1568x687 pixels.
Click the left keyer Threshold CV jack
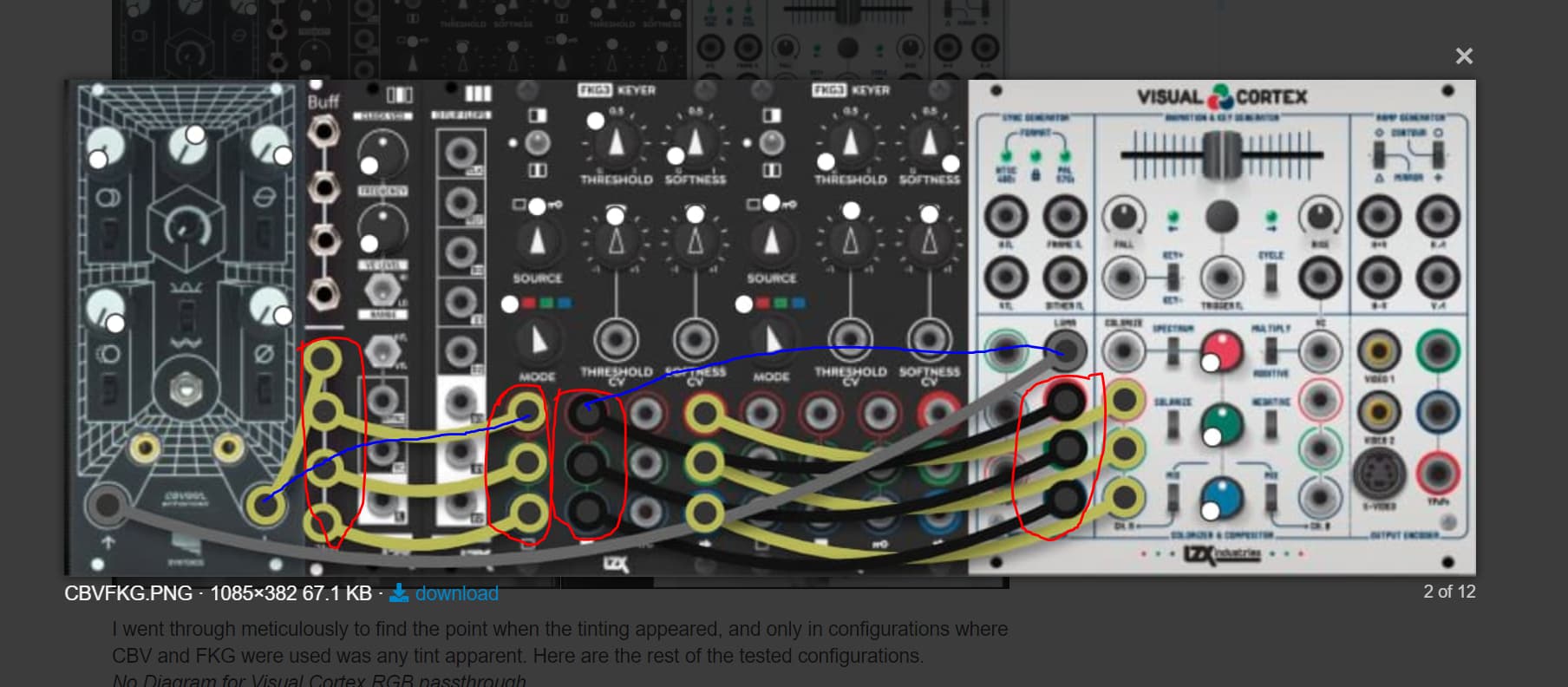click(x=617, y=341)
